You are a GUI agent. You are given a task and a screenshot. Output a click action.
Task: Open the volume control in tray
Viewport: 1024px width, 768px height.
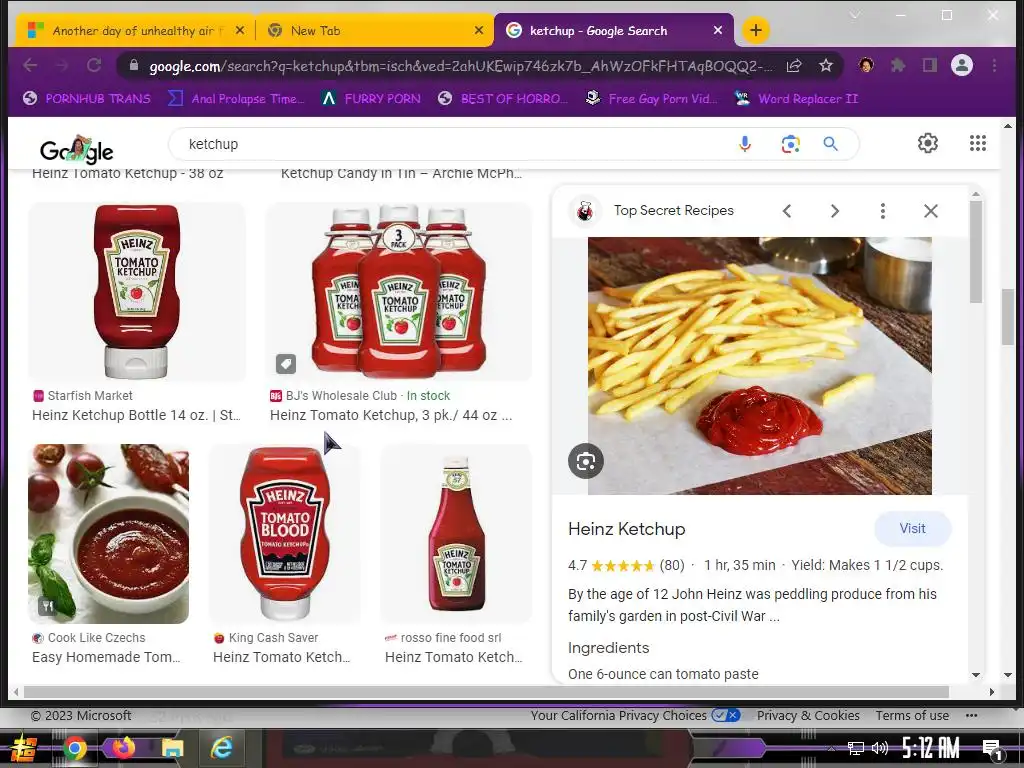880,748
